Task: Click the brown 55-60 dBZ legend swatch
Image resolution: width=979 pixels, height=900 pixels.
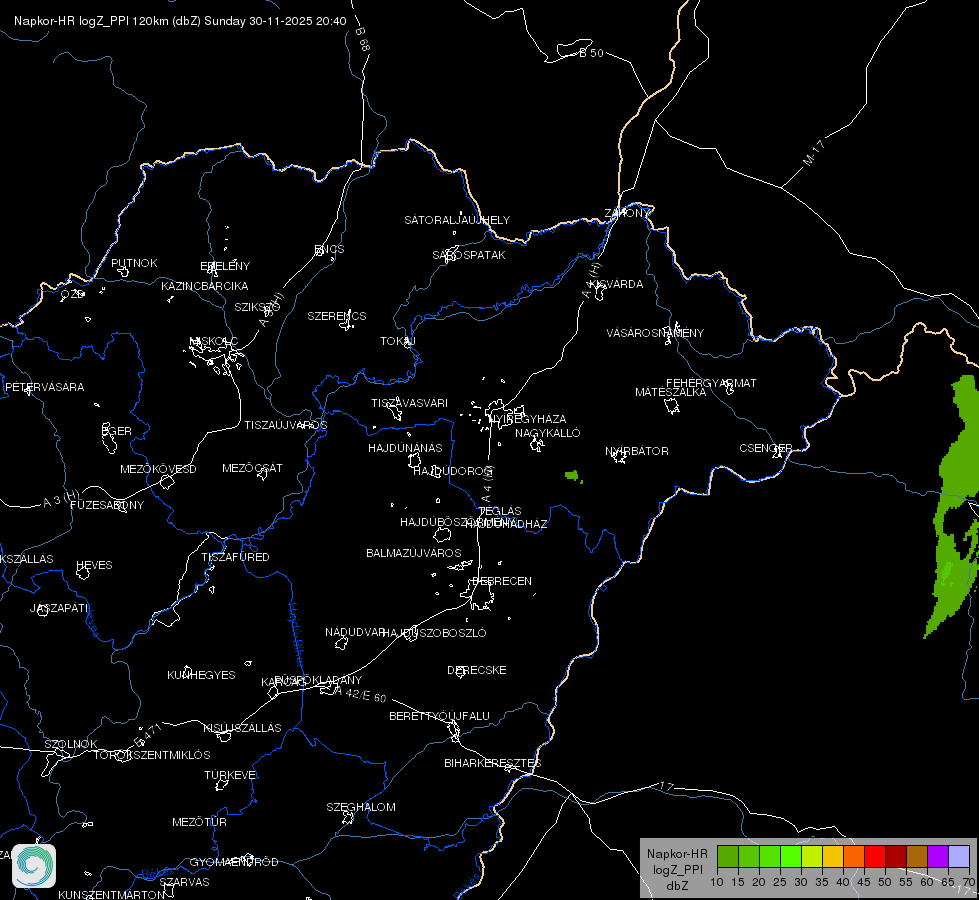Action: pos(917,856)
